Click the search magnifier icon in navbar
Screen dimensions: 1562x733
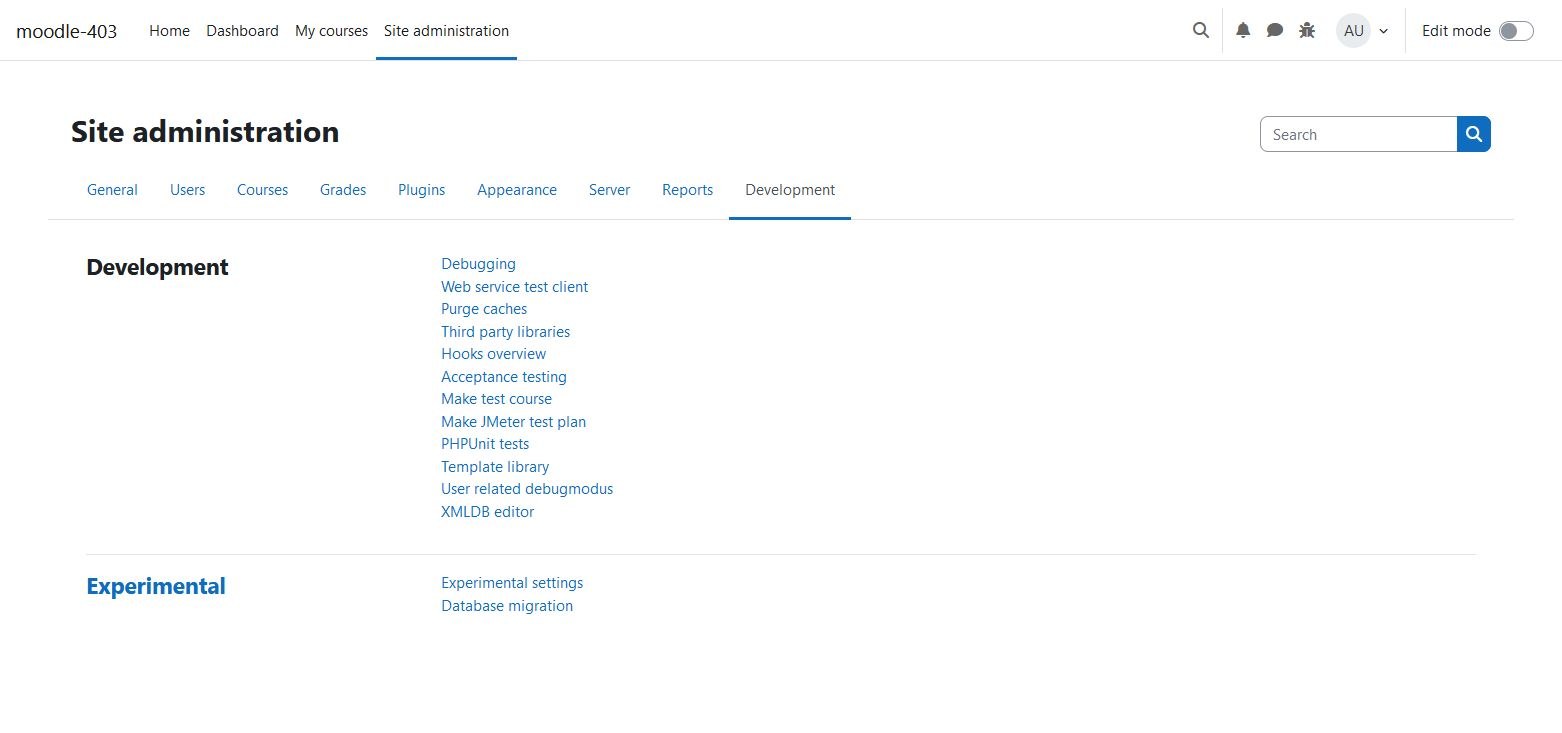pyautogui.click(x=1201, y=30)
